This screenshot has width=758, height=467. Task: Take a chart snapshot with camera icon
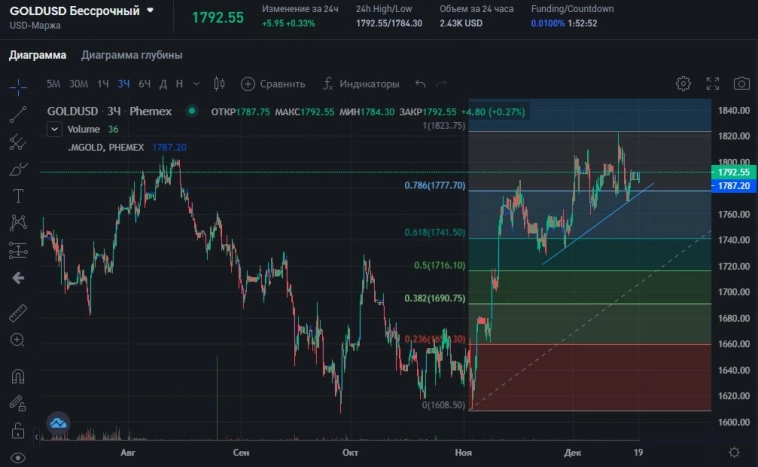(741, 84)
